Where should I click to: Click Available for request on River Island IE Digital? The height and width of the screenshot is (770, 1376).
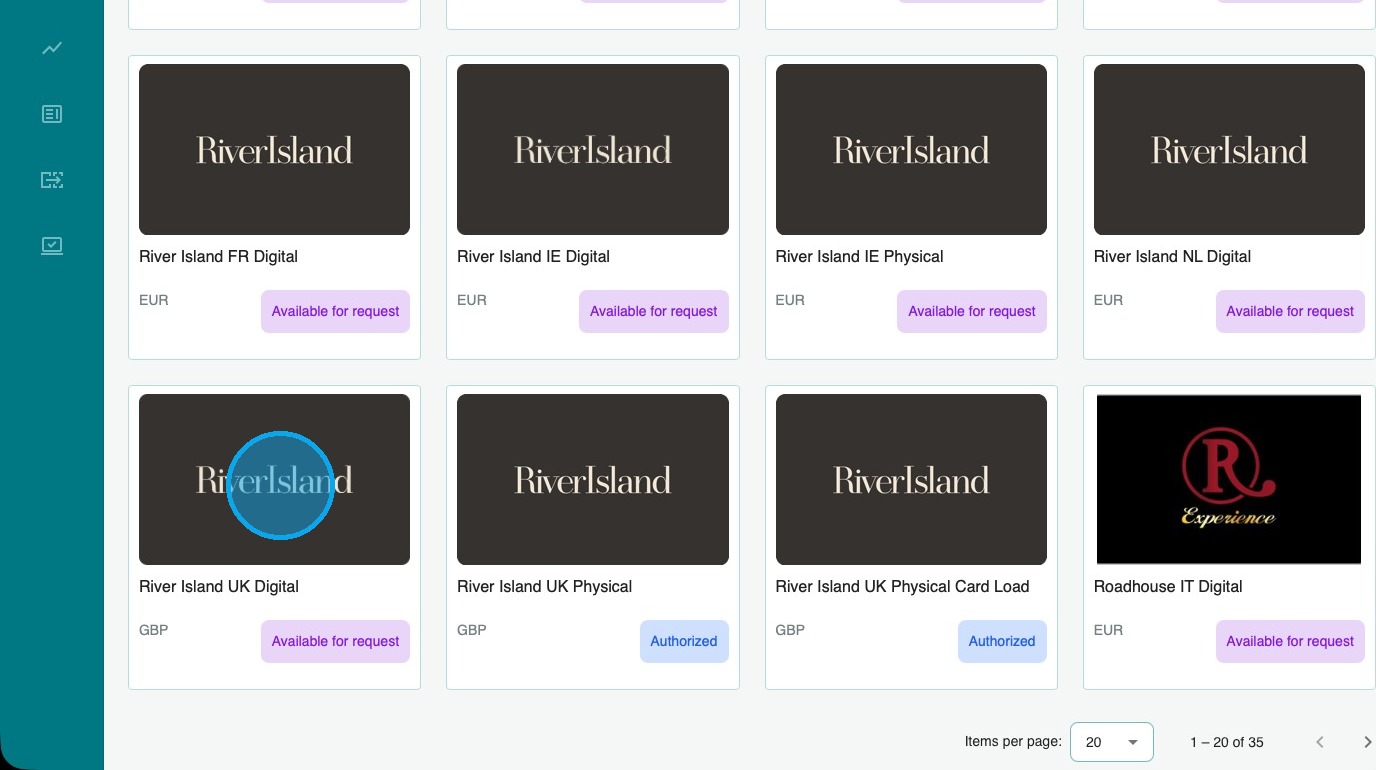pyautogui.click(x=654, y=311)
